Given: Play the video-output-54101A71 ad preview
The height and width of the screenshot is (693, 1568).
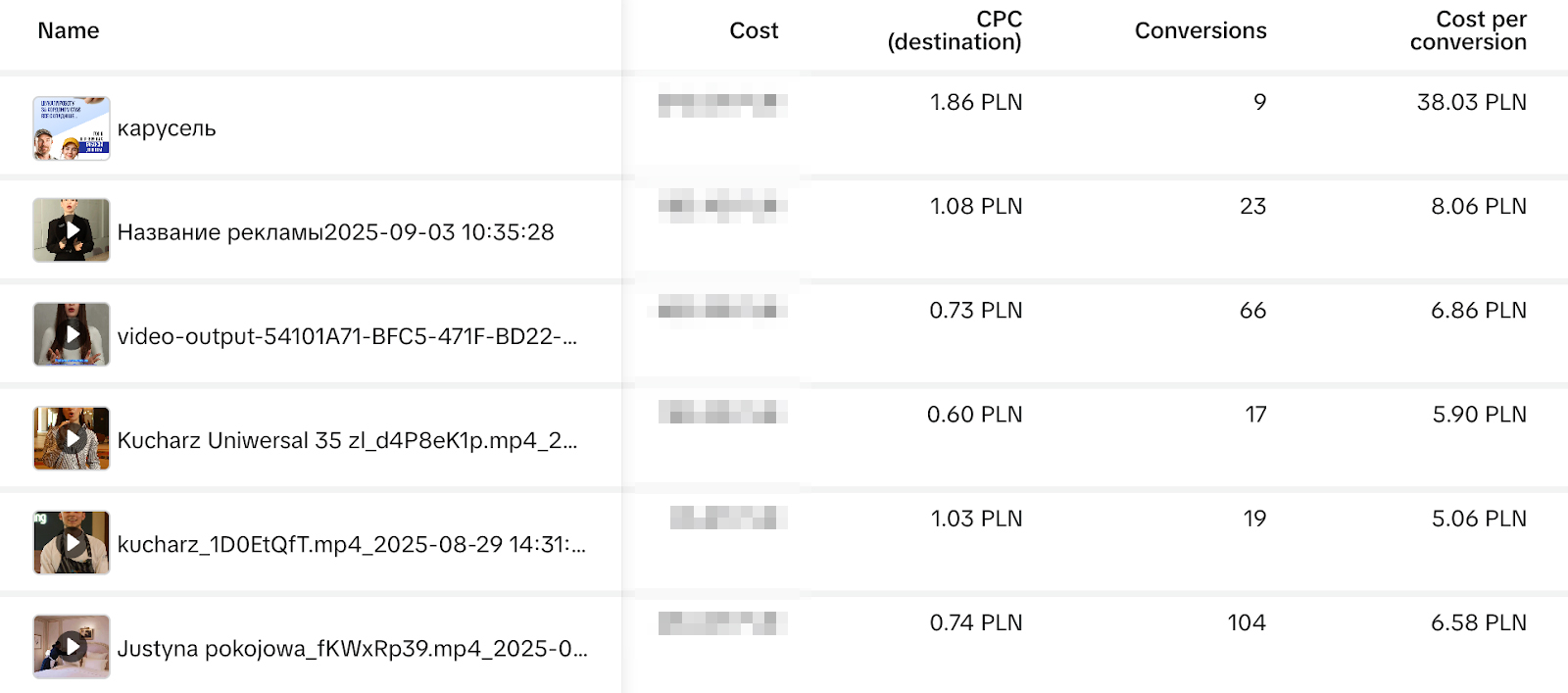Looking at the screenshot, I should click(72, 334).
